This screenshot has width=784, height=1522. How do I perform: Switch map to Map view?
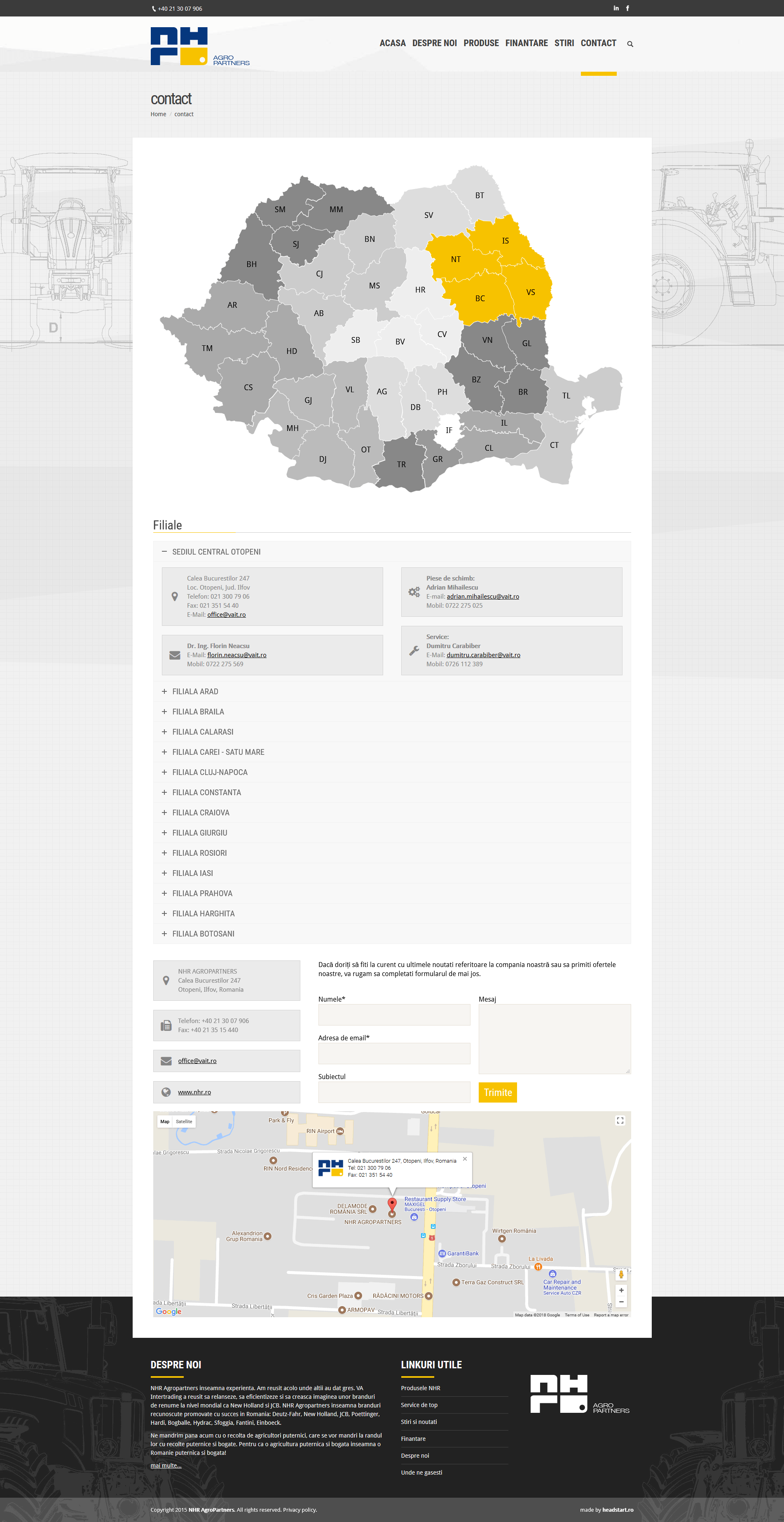pos(165,1122)
